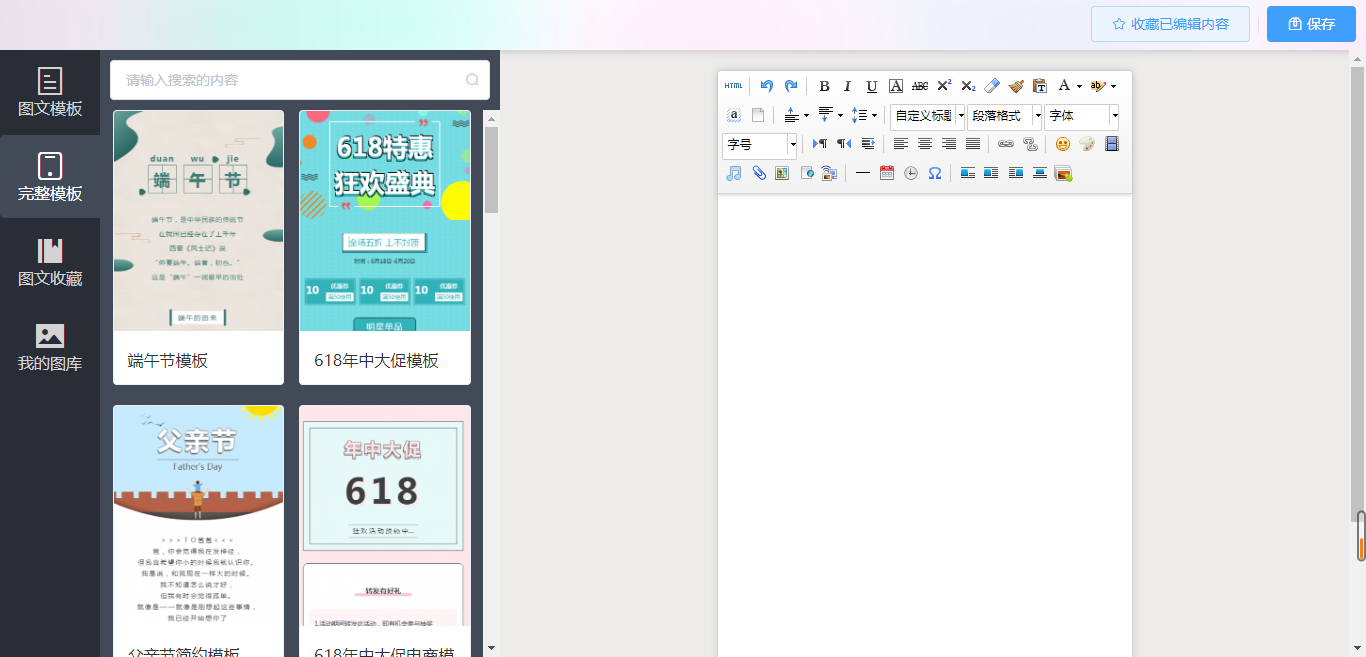The image size is (1366, 657).
Task: Click the 保存 save button
Action: coord(1311,24)
